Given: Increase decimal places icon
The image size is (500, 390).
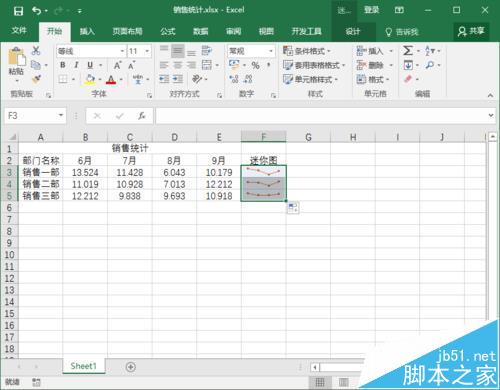Looking at the screenshot, I should 234,79.
